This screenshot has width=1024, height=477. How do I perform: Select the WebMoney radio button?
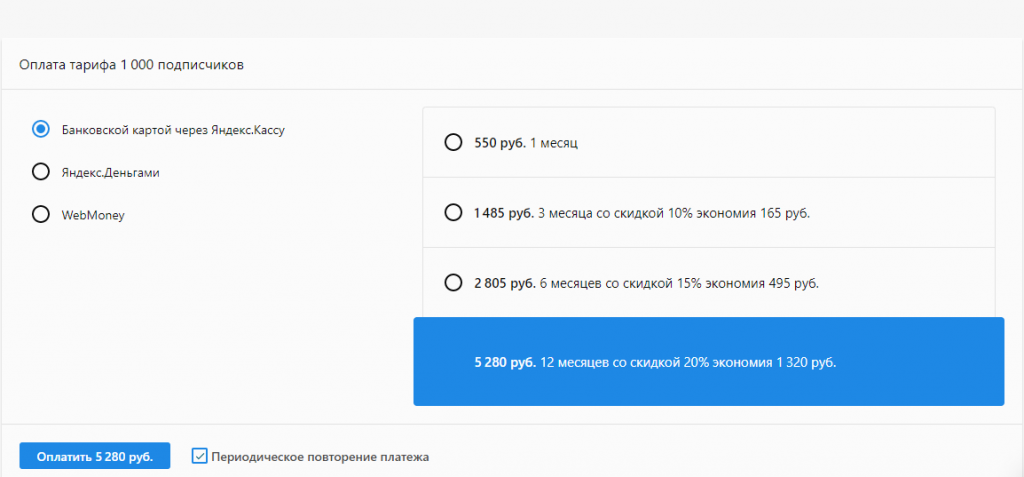coord(41,214)
